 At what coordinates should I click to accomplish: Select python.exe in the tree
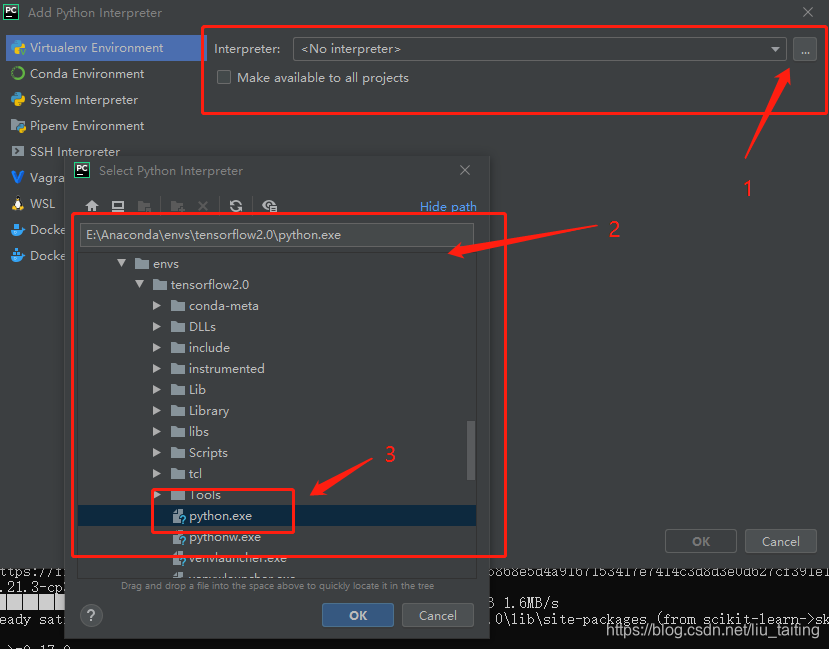(x=277, y=516)
